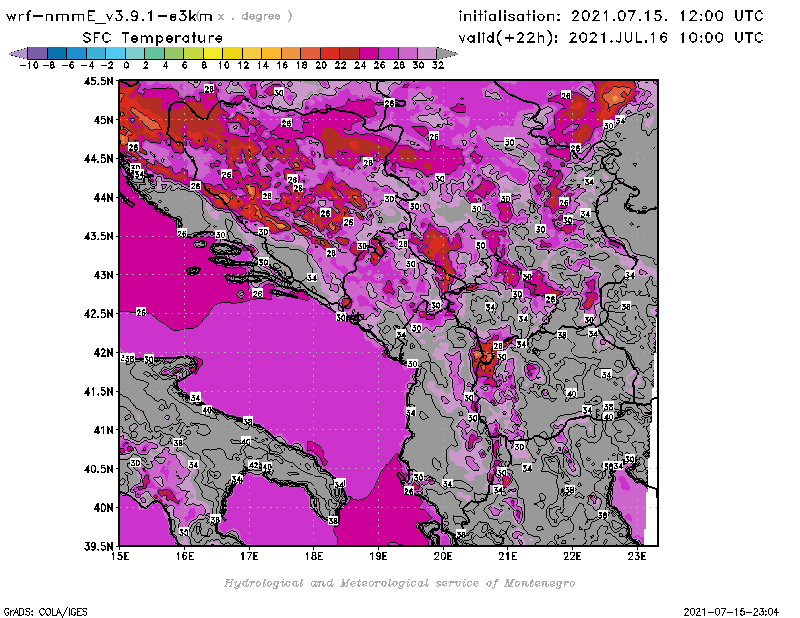Click the legend swatch between -6 and -4
The width and height of the screenshot is (800, 618).
(x=77, y=53)
